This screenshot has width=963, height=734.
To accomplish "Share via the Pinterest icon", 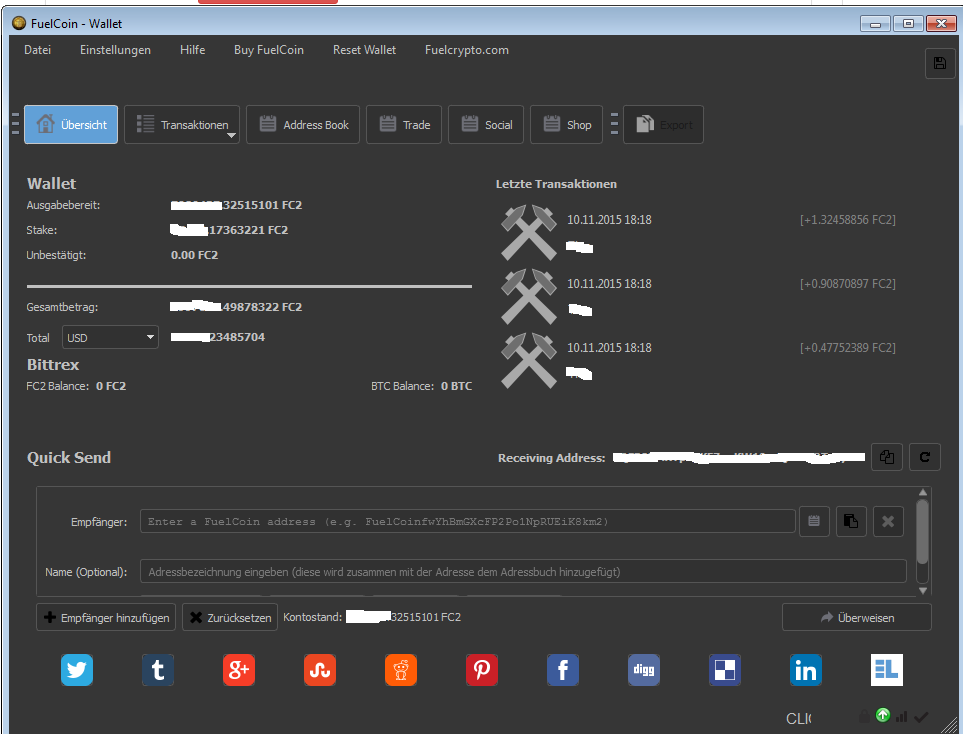I will (482, 670).
